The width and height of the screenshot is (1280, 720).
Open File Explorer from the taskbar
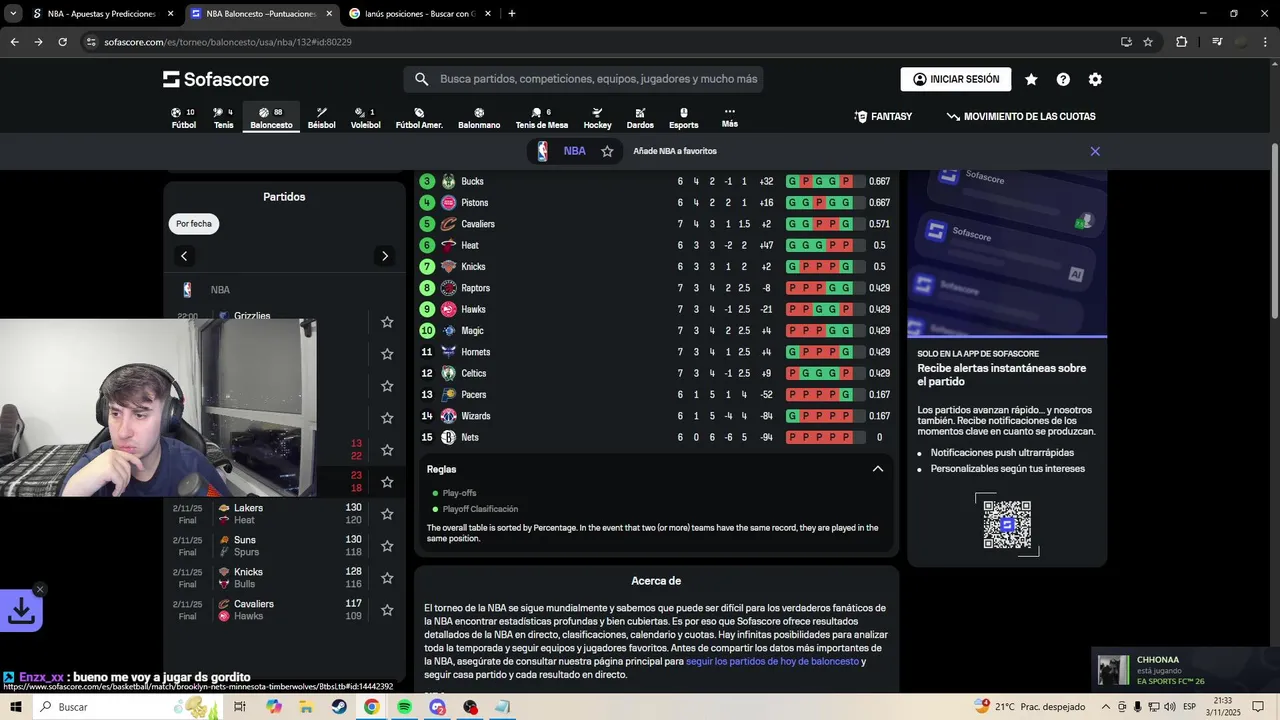(306, 707)
